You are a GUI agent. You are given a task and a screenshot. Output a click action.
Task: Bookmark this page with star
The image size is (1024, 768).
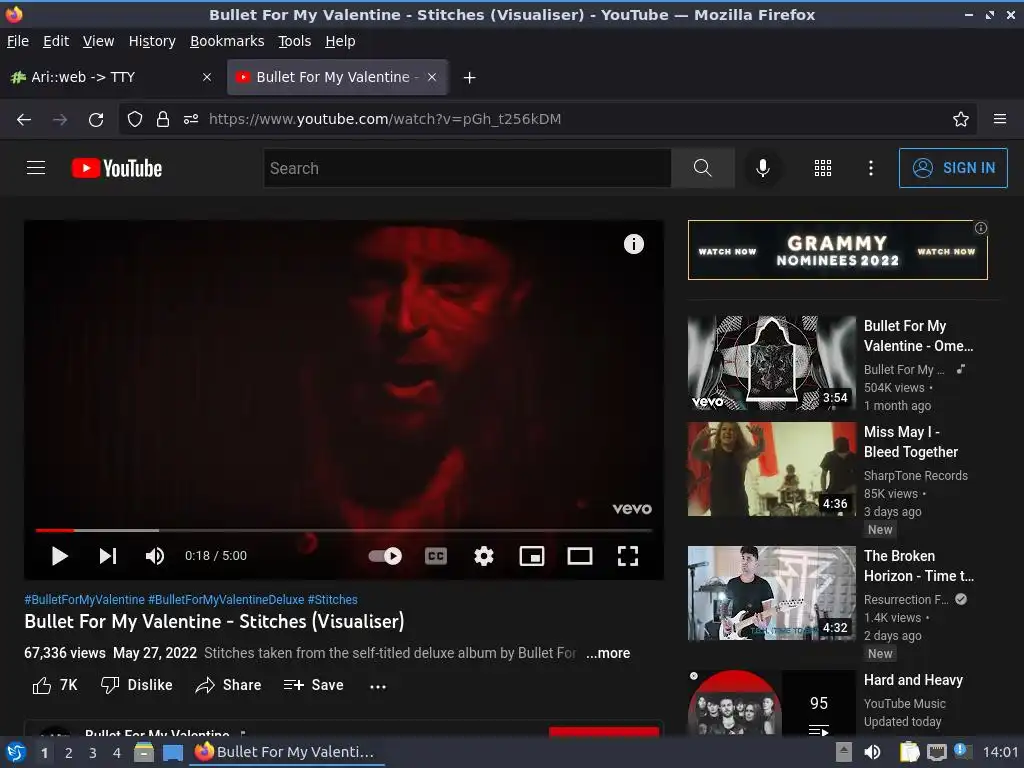coord(961,120)
